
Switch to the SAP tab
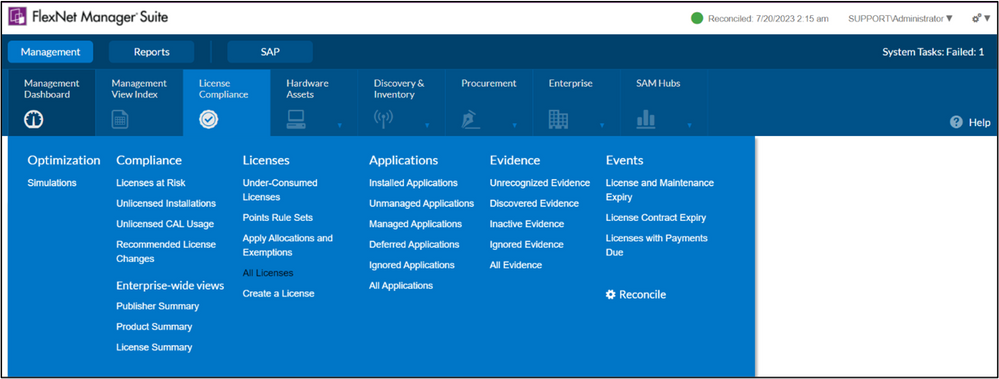pos(270,52)
